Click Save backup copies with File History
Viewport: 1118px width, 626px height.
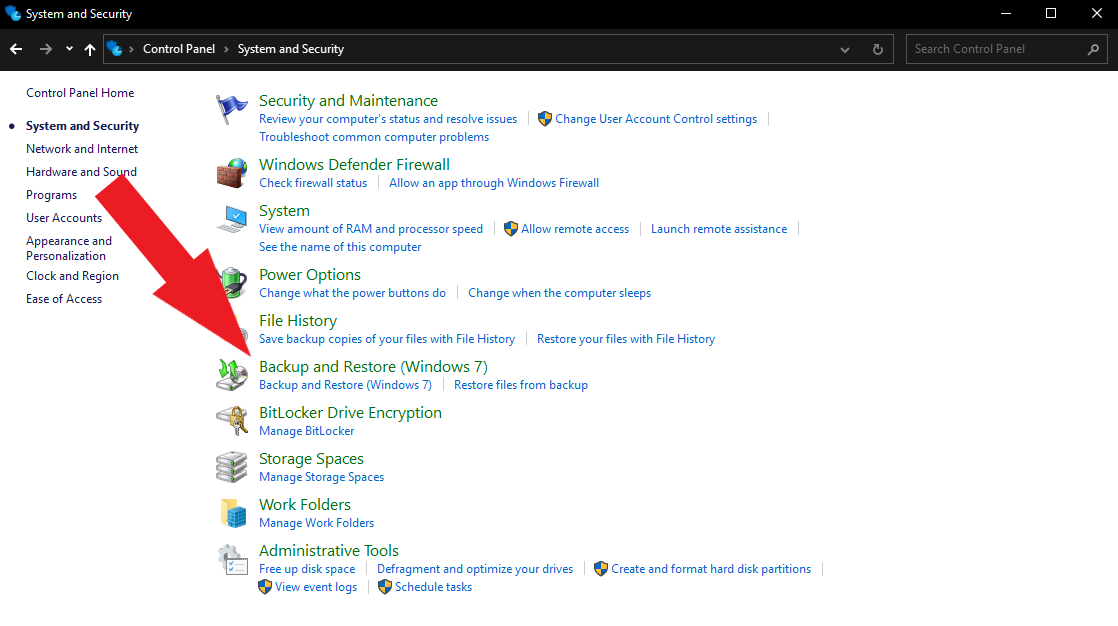coord(387,339)
